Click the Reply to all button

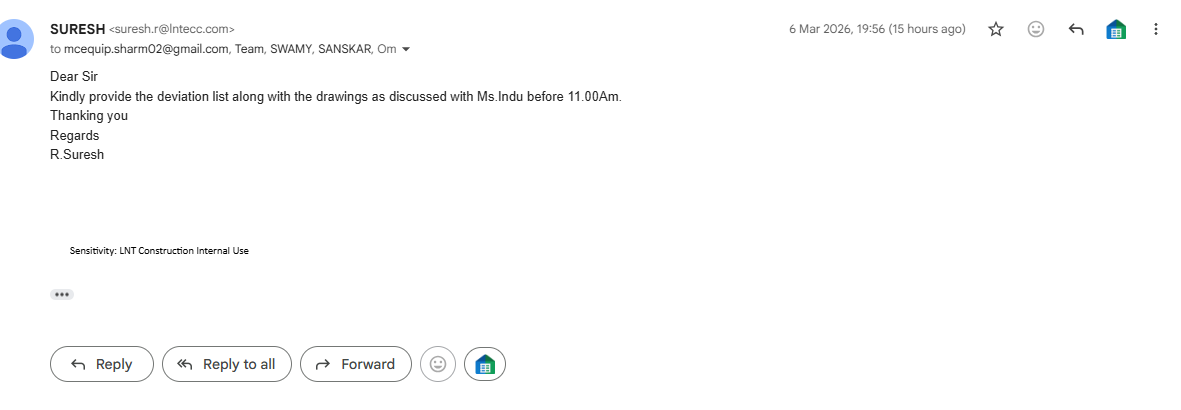coord(227,364)
